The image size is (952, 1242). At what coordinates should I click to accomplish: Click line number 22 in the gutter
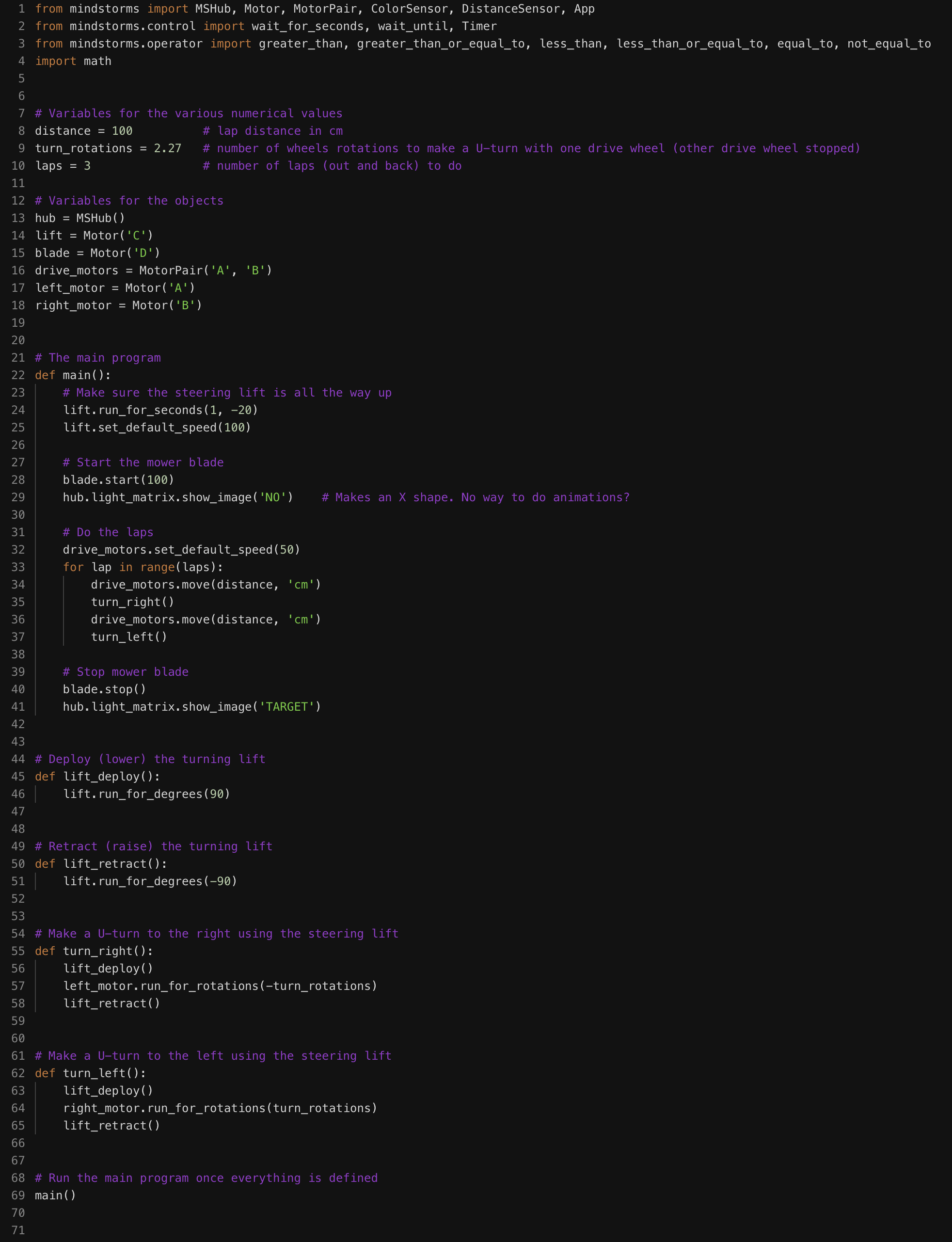pyautogui.click(x=18, y=375)
